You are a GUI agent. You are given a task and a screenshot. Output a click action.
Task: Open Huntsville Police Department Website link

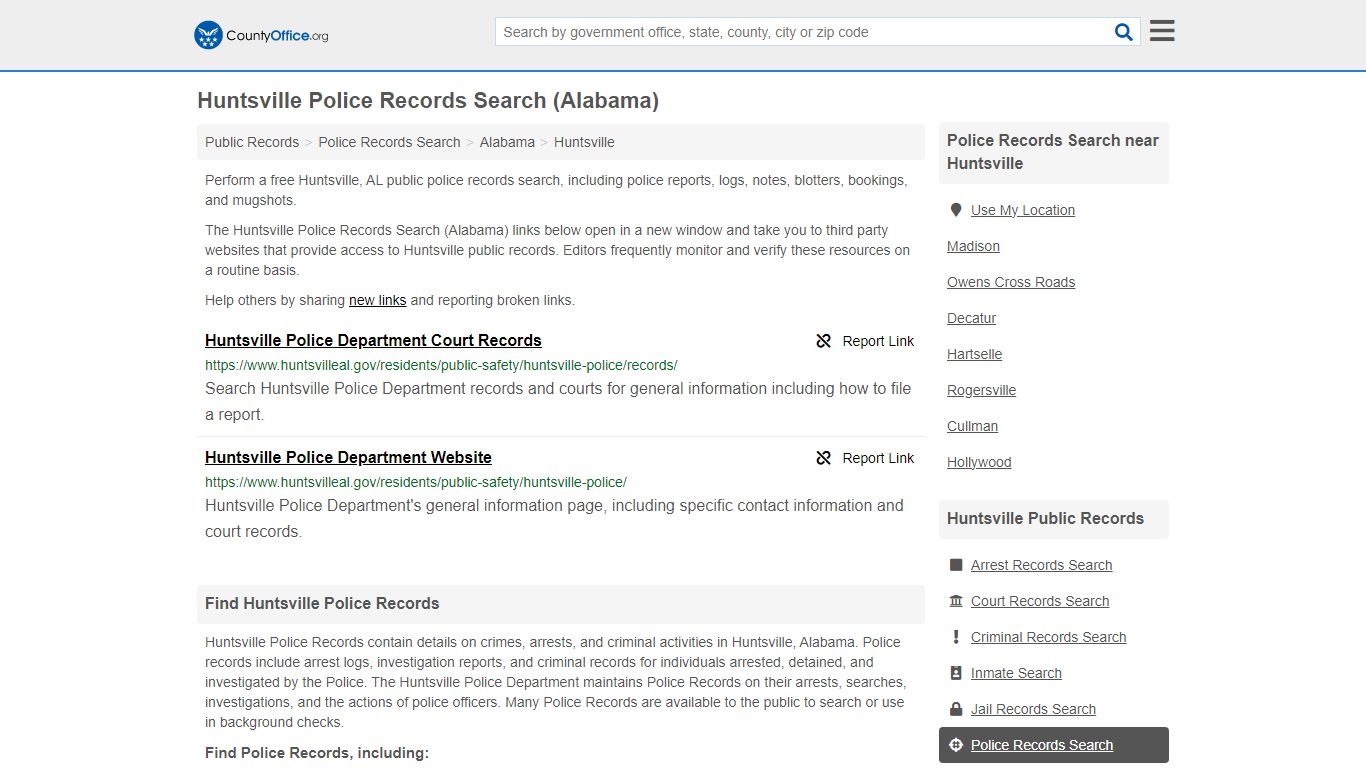pos(348,457)
